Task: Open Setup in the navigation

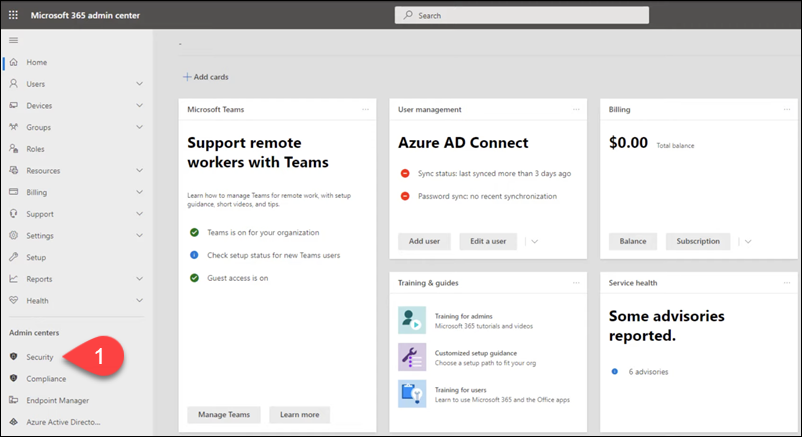Action: (36, 257)
